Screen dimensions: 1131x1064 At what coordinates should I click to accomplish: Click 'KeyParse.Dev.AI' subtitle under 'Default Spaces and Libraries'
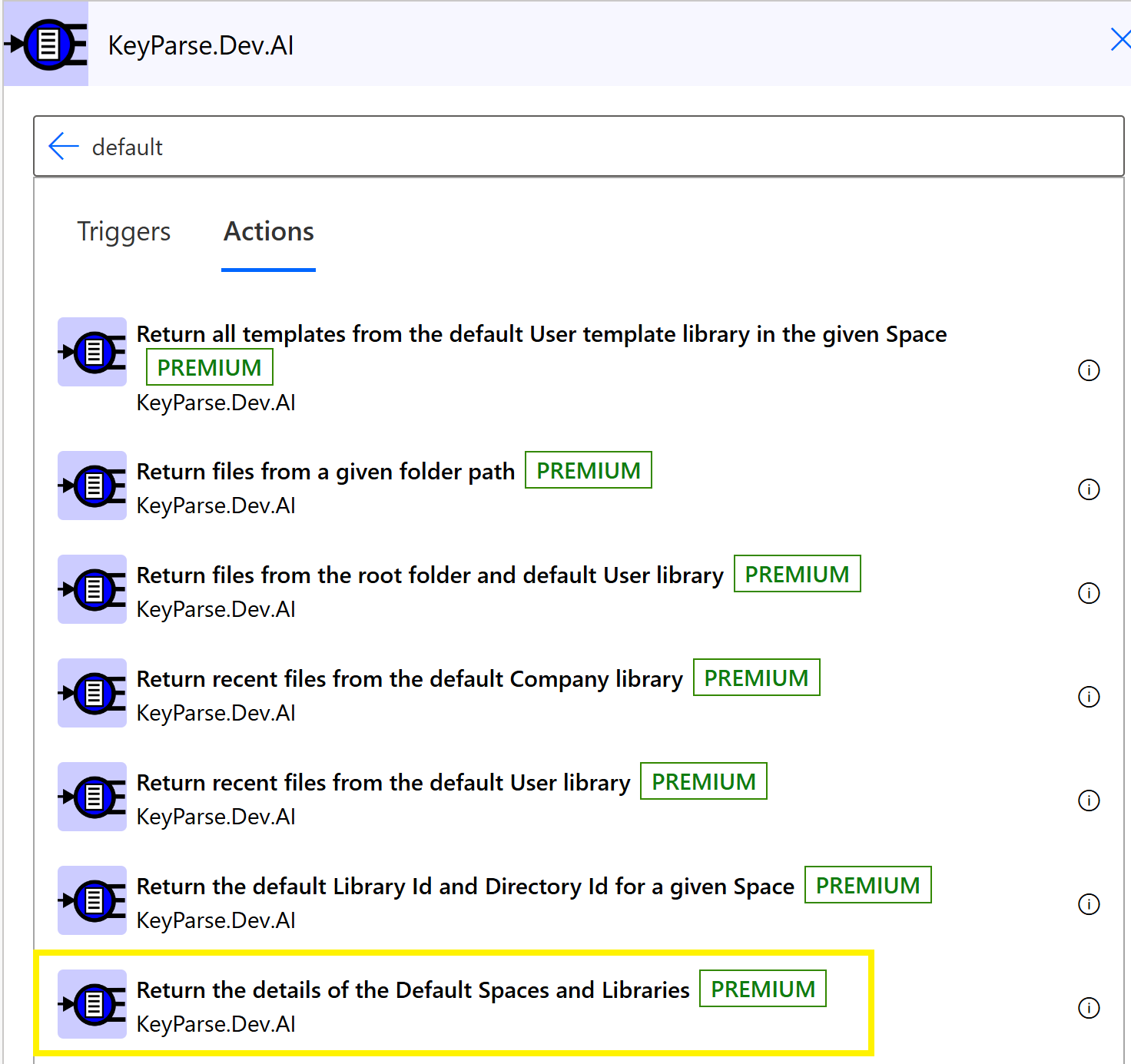coord(216,1024)
